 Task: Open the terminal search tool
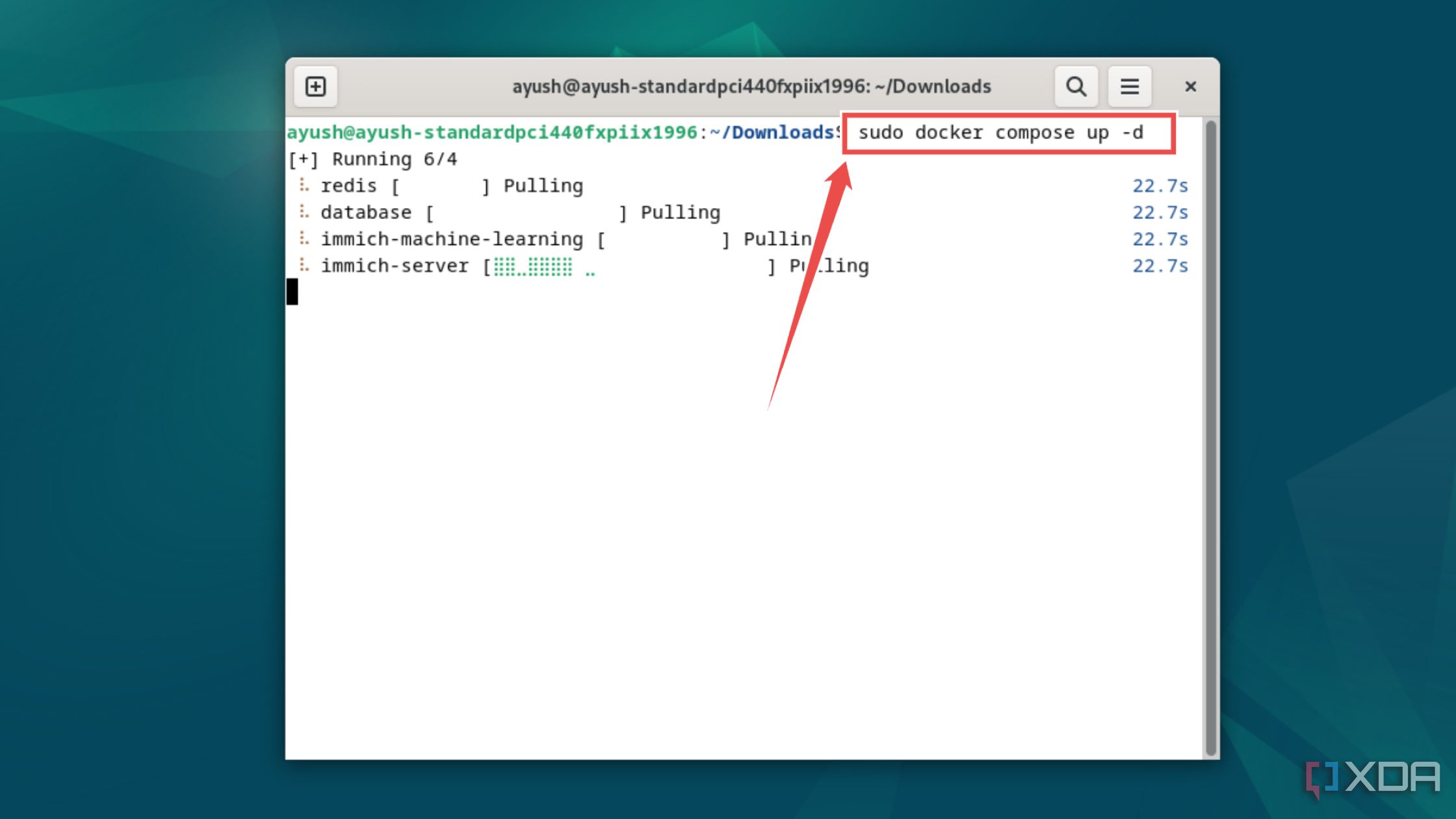pyautogui.click(x=1076, y=86)
